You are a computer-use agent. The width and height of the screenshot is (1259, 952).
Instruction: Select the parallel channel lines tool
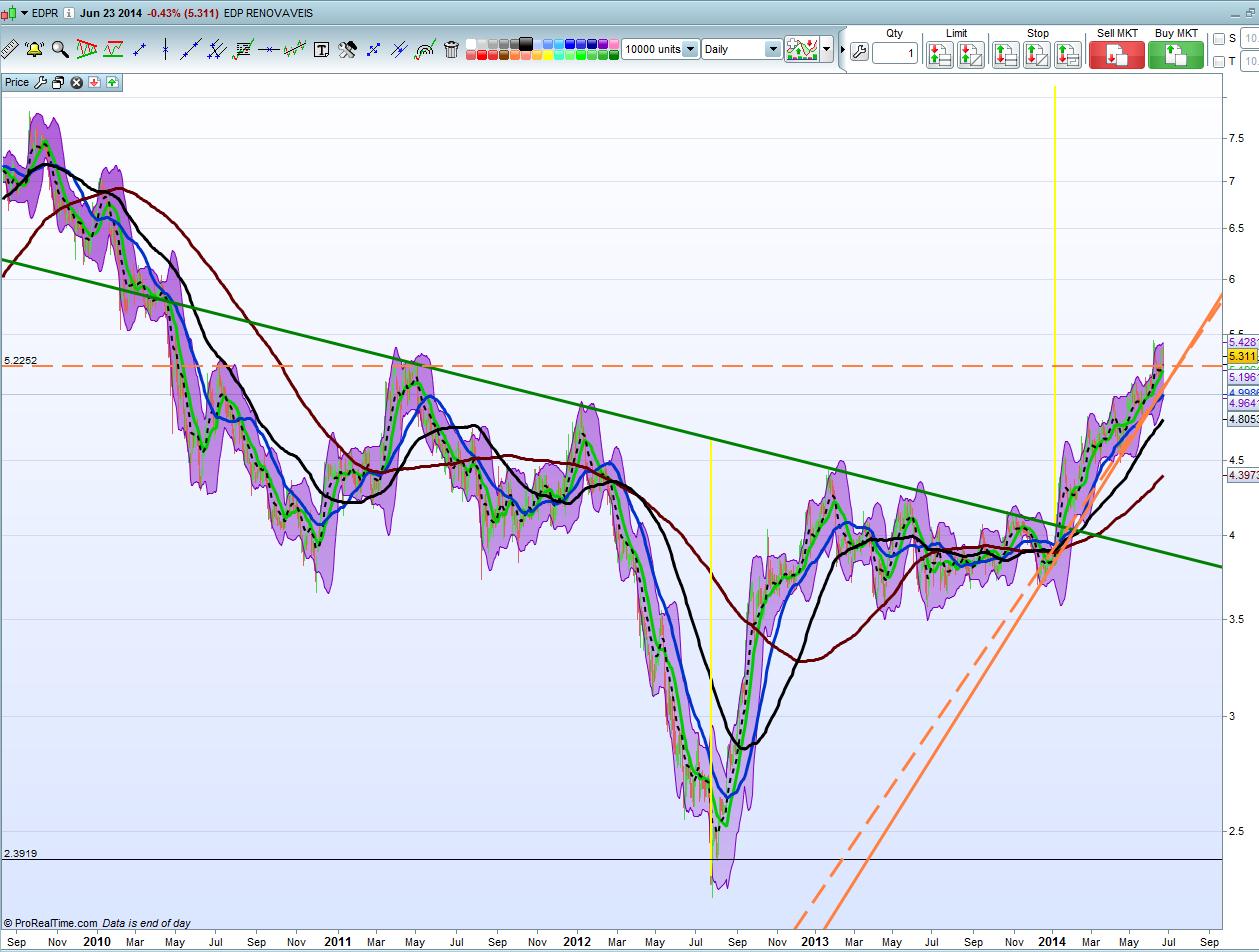coord(217,49)
